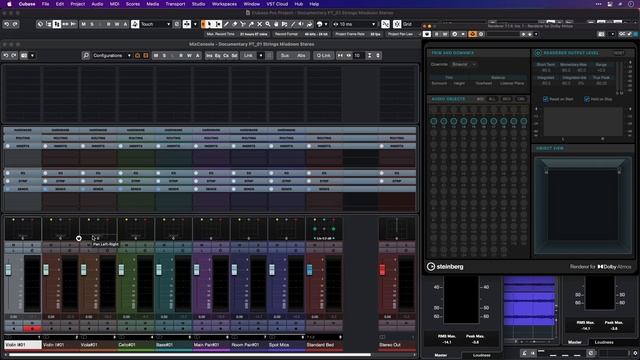Check the Reset on Start checkbox

click(x=546, y=99)
